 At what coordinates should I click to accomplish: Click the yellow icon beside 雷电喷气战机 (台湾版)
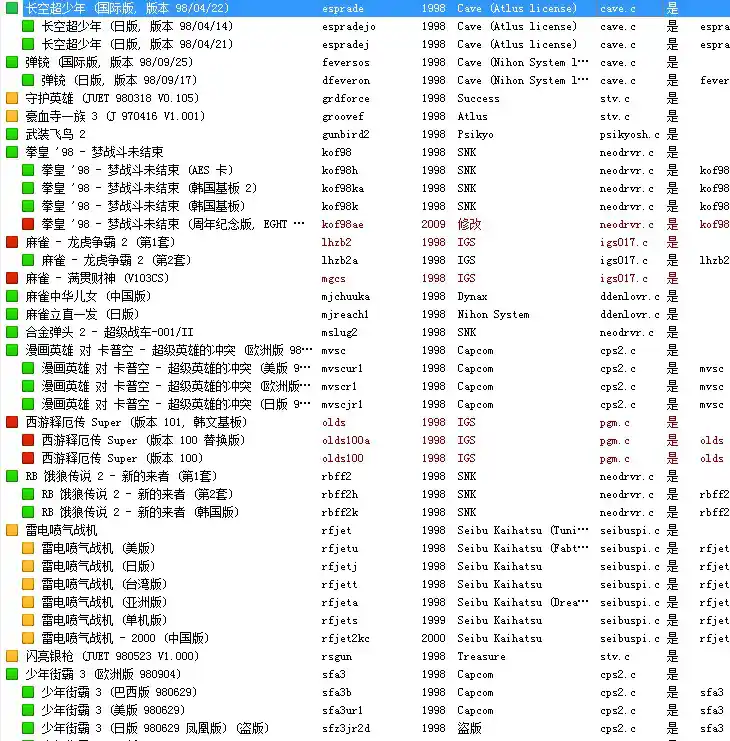click(28, 585)
